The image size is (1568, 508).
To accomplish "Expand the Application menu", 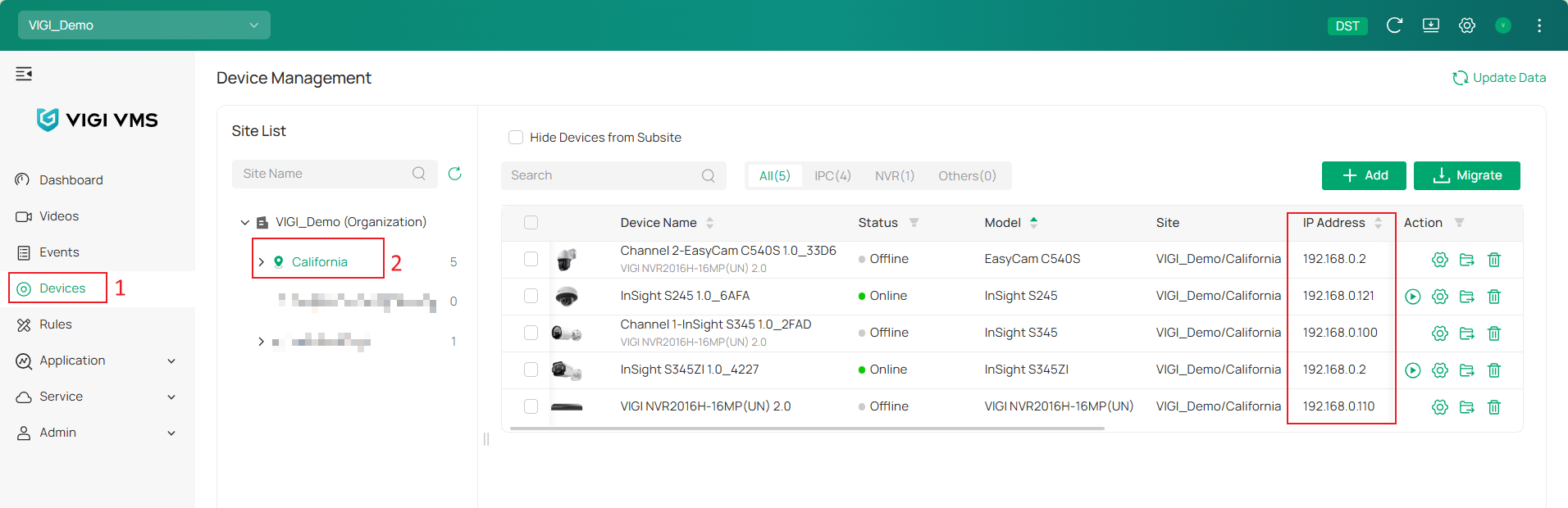I will (171, 361).
